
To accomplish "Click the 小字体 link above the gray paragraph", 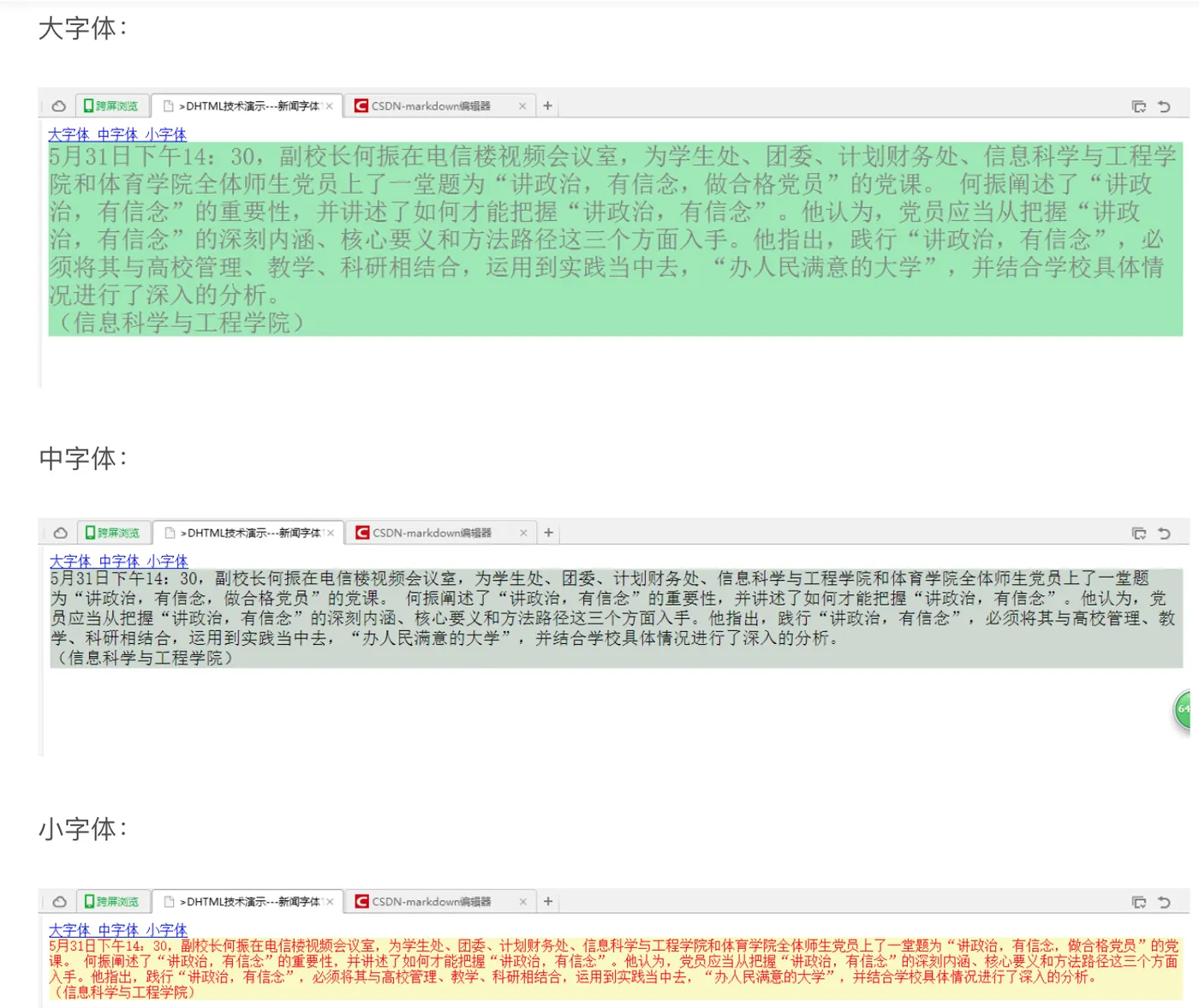I will tap(168, 561).
